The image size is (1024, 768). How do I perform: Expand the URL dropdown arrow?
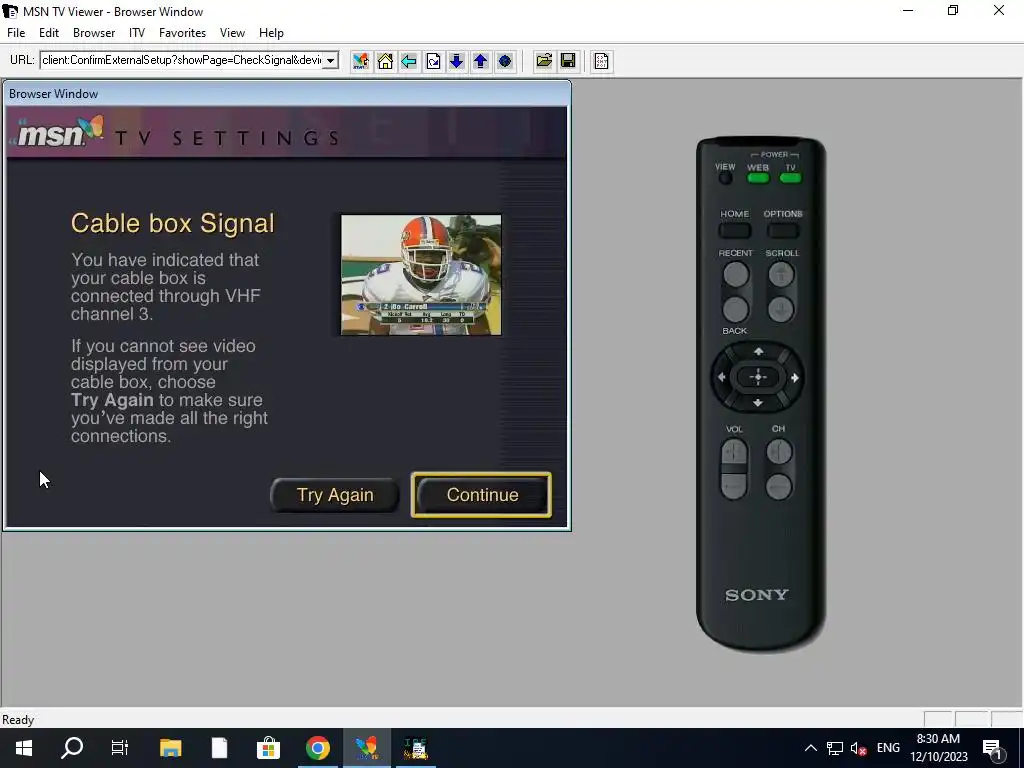331,61
